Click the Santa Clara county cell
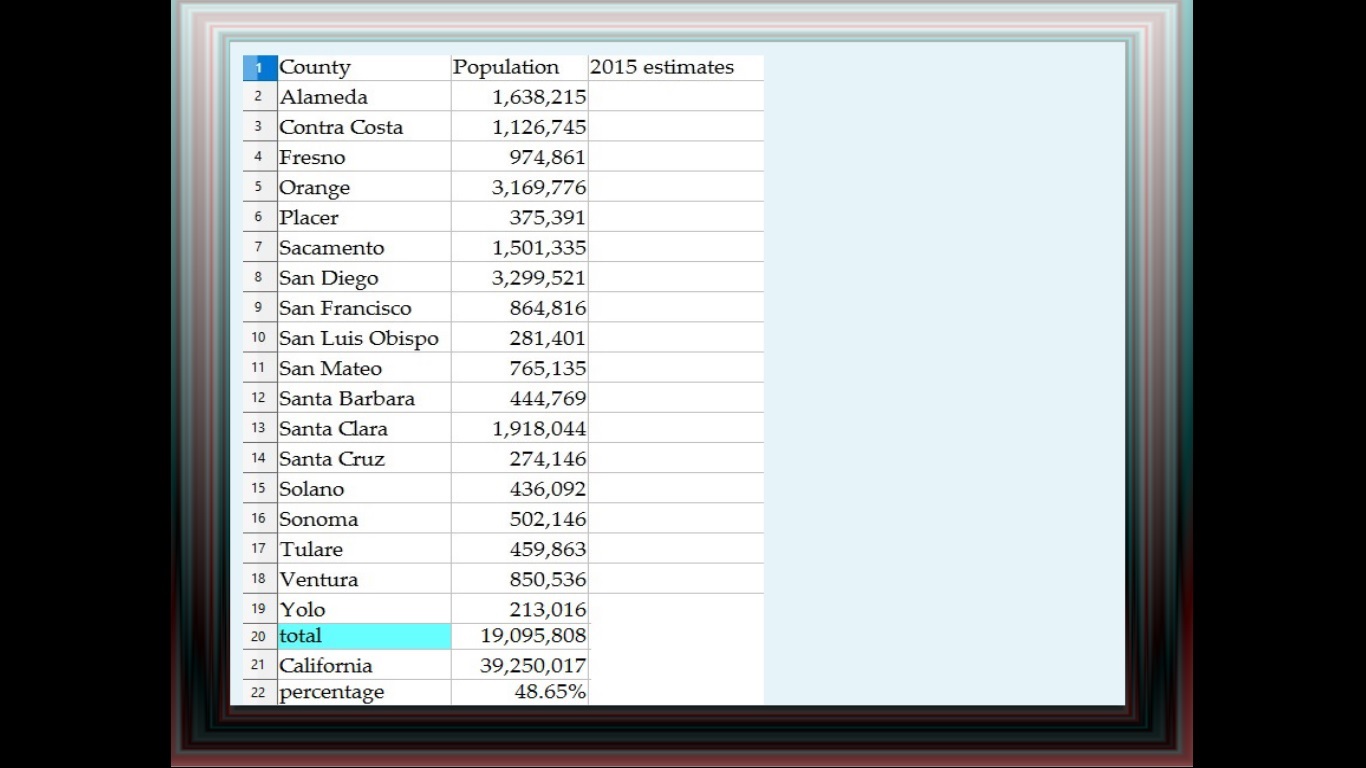Screen dimensions: 1366x768 tap(333, 428)
